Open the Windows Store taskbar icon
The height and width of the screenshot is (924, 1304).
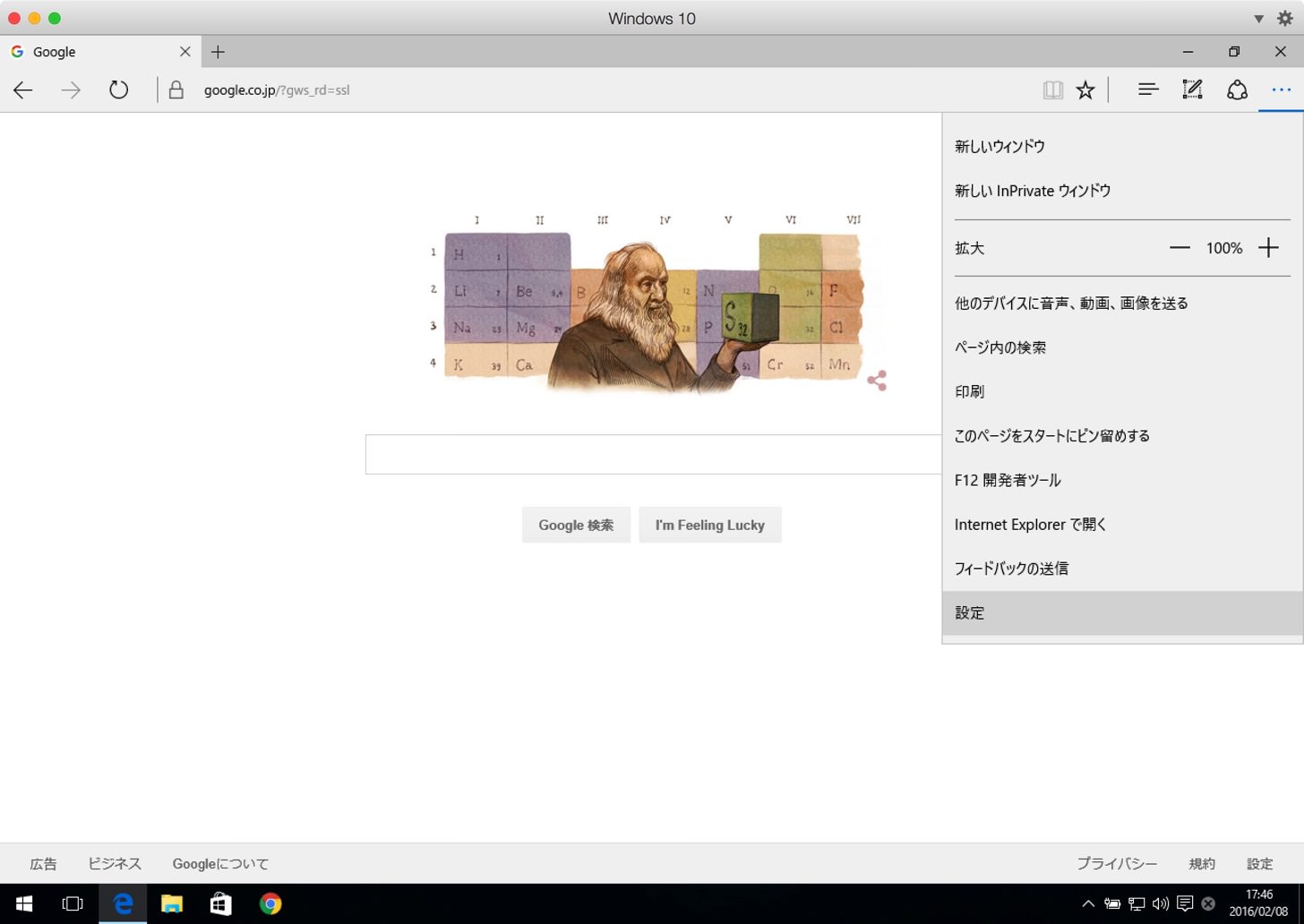tap(220, 903)
